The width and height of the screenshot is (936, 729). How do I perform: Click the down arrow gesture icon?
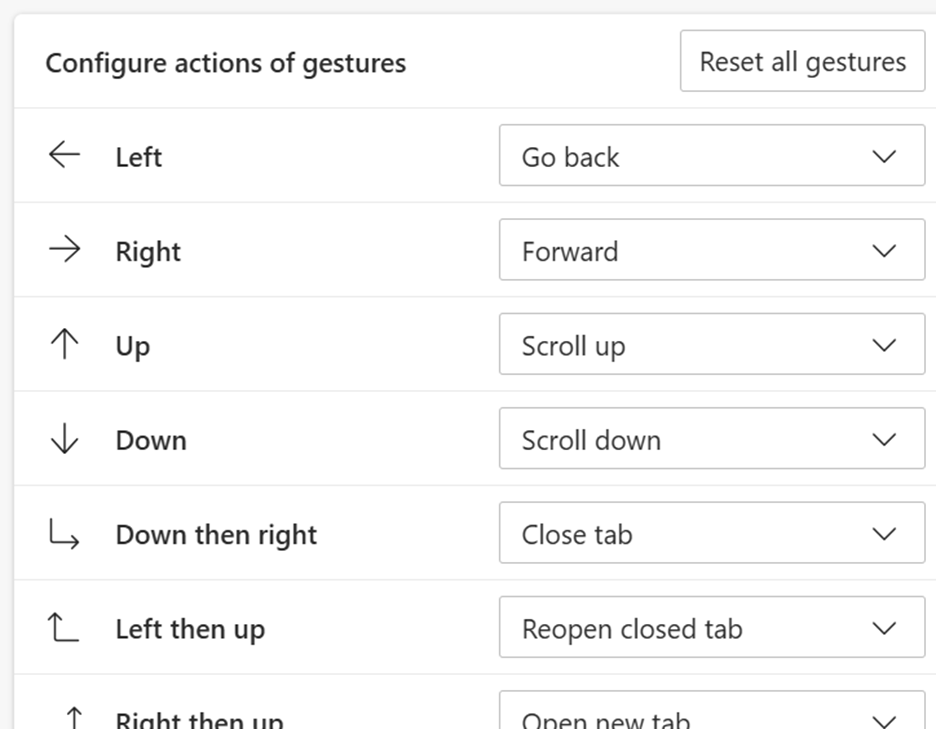pos(64,439)
